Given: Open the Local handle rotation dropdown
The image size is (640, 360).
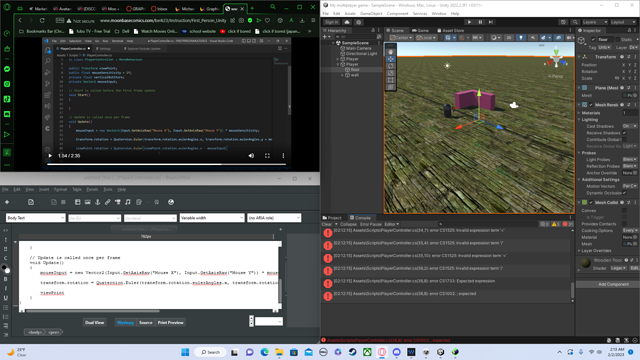Looking at the screenshot, I should coord(426,38).
